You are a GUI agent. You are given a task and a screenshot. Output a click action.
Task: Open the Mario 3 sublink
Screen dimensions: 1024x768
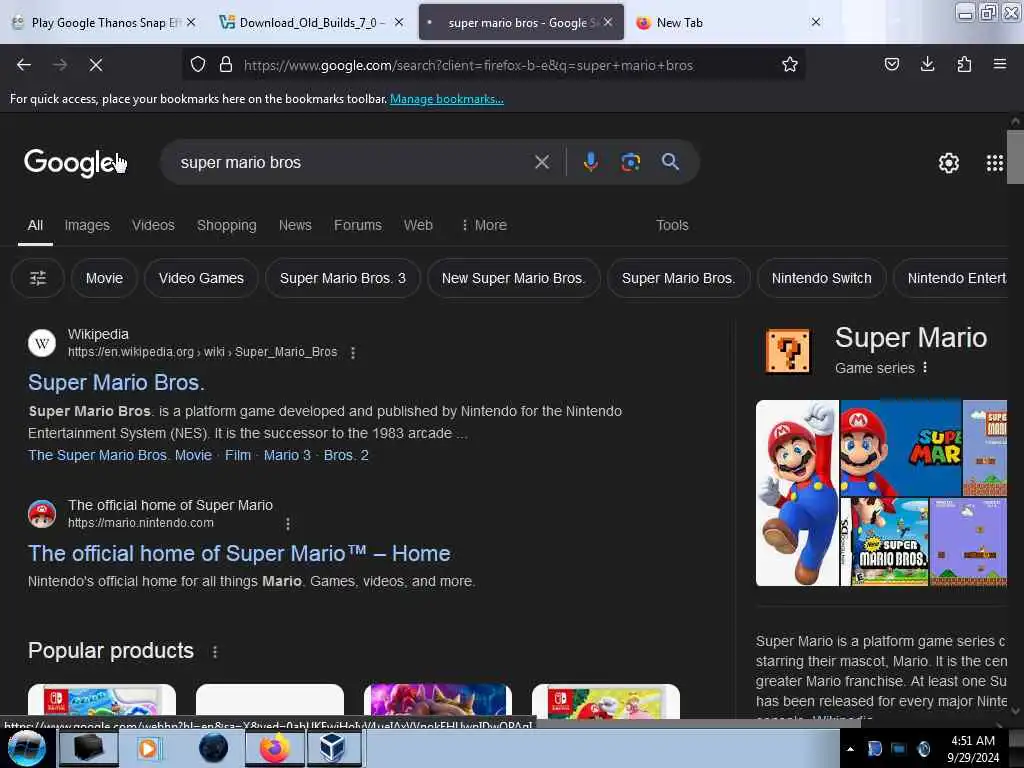tap(287, 455)
